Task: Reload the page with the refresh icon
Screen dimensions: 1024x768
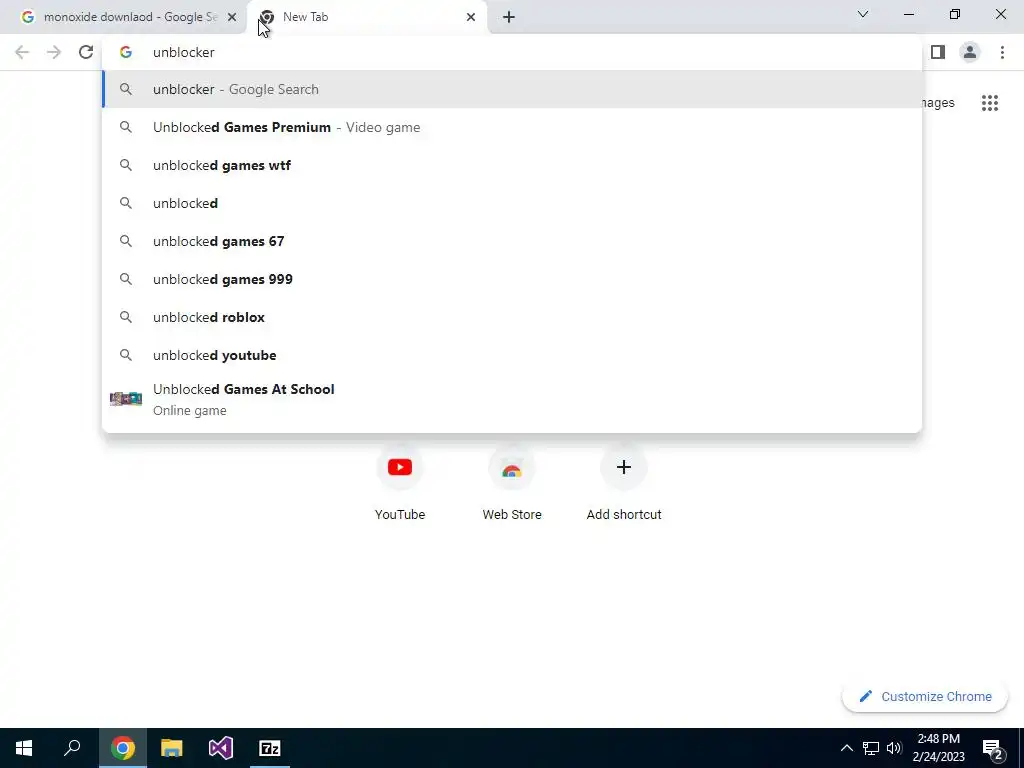Action: [x=86, y=52]
